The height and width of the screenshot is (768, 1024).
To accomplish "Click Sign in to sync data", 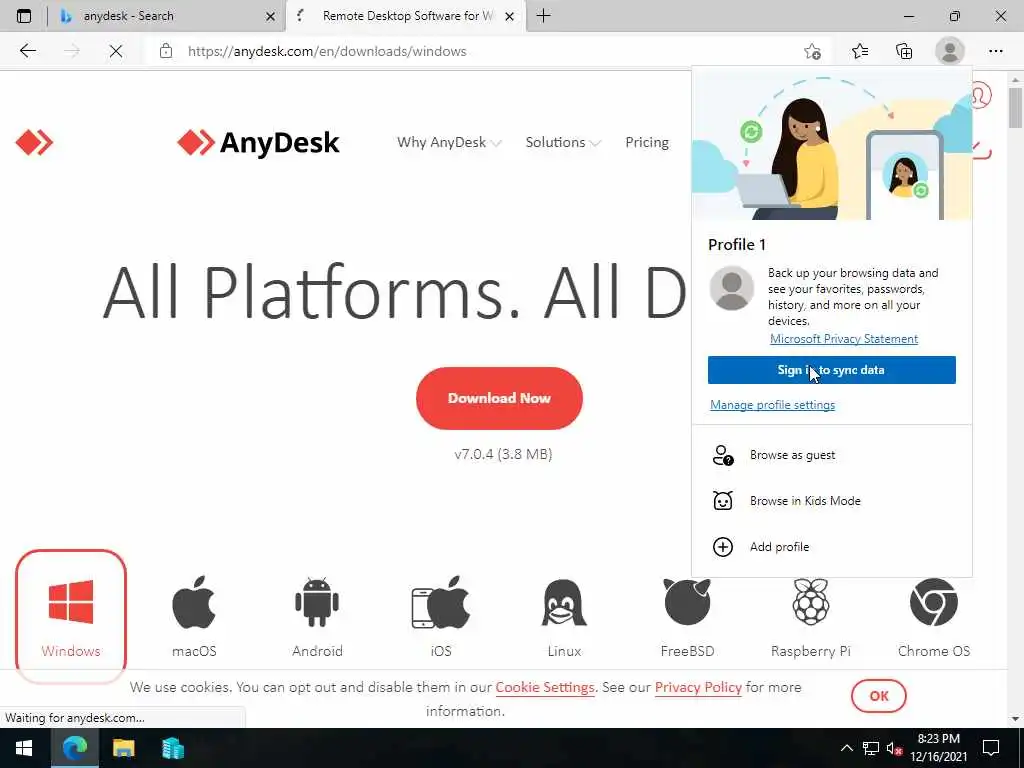I will [831, 370].
